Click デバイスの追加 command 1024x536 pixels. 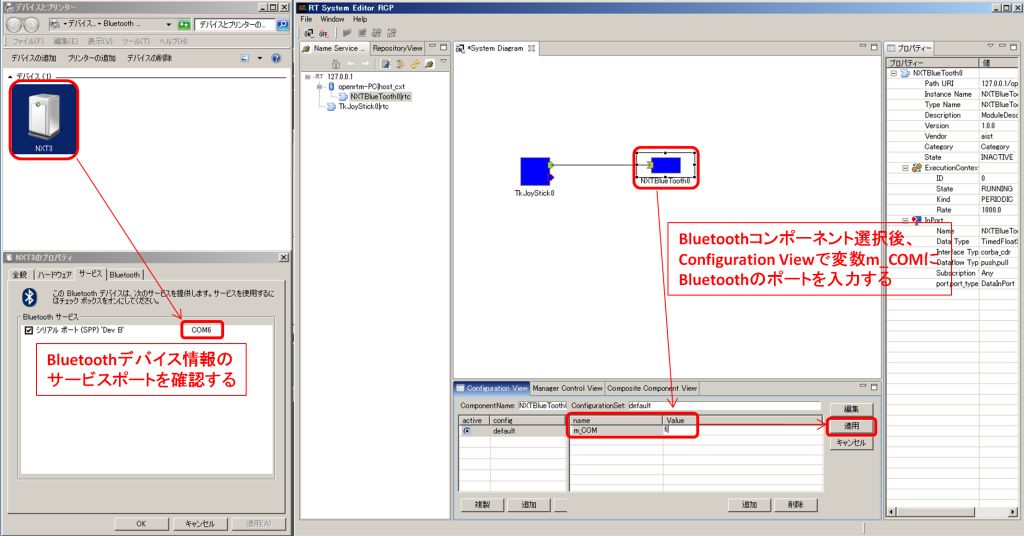(33, 58)
